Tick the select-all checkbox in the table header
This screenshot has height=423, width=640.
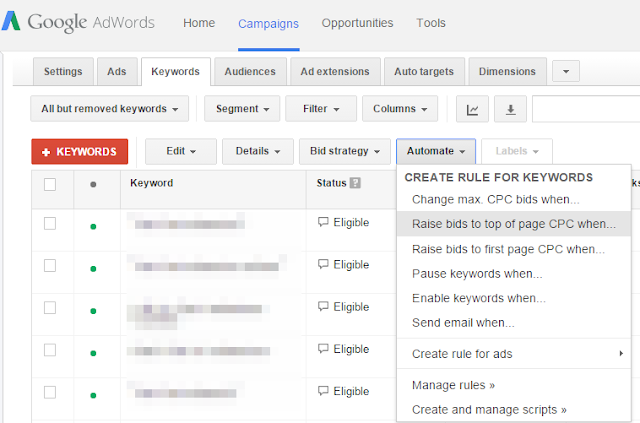tap(50, 185)
